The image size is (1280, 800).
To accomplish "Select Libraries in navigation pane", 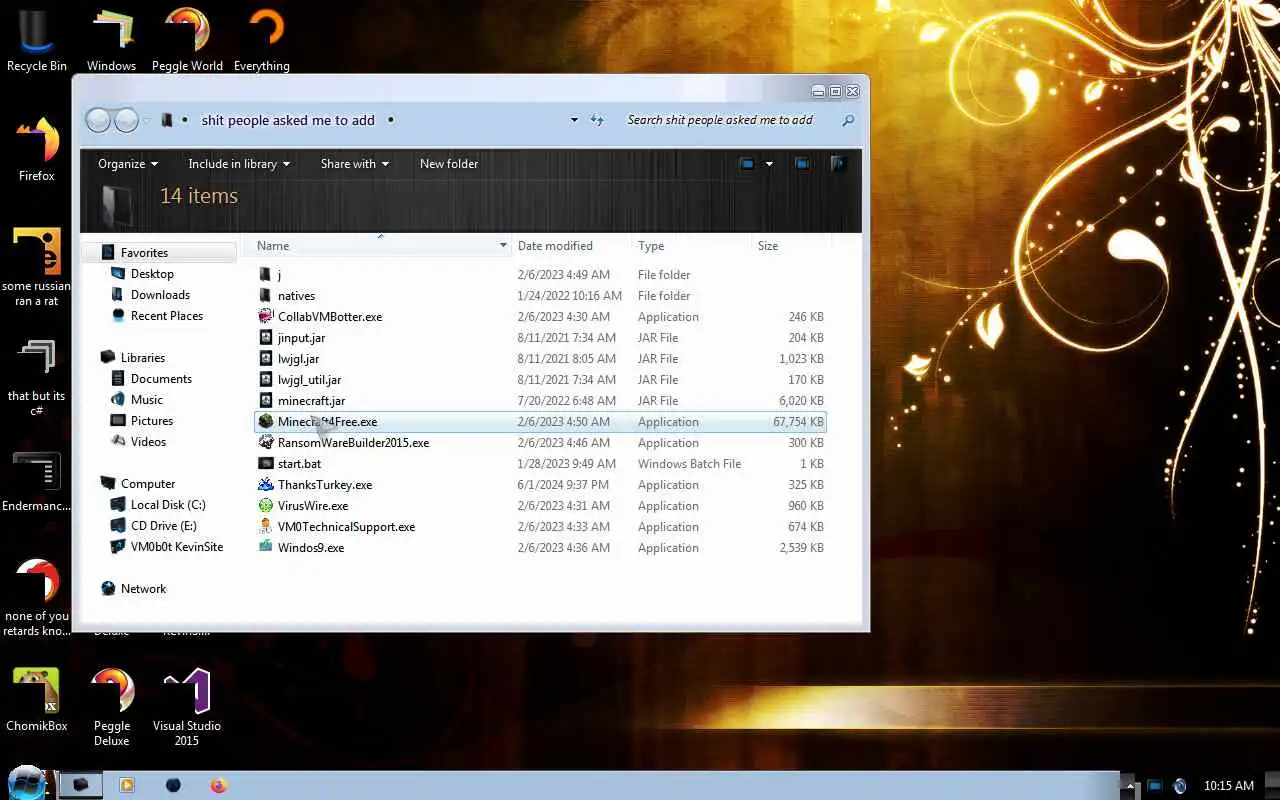I will 143,358.
